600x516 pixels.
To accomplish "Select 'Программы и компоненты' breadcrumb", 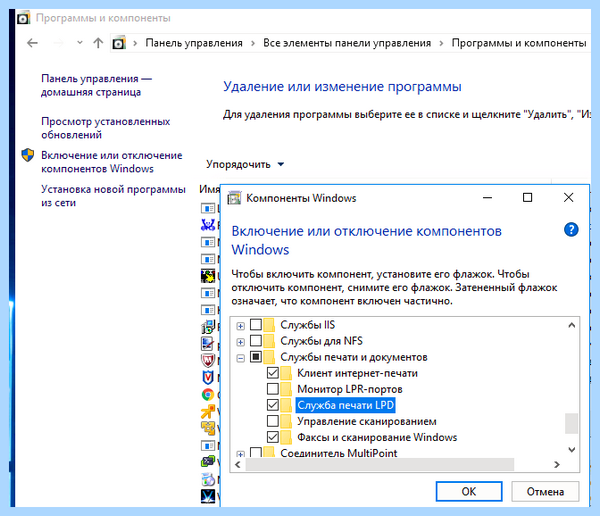I will 518,43.
